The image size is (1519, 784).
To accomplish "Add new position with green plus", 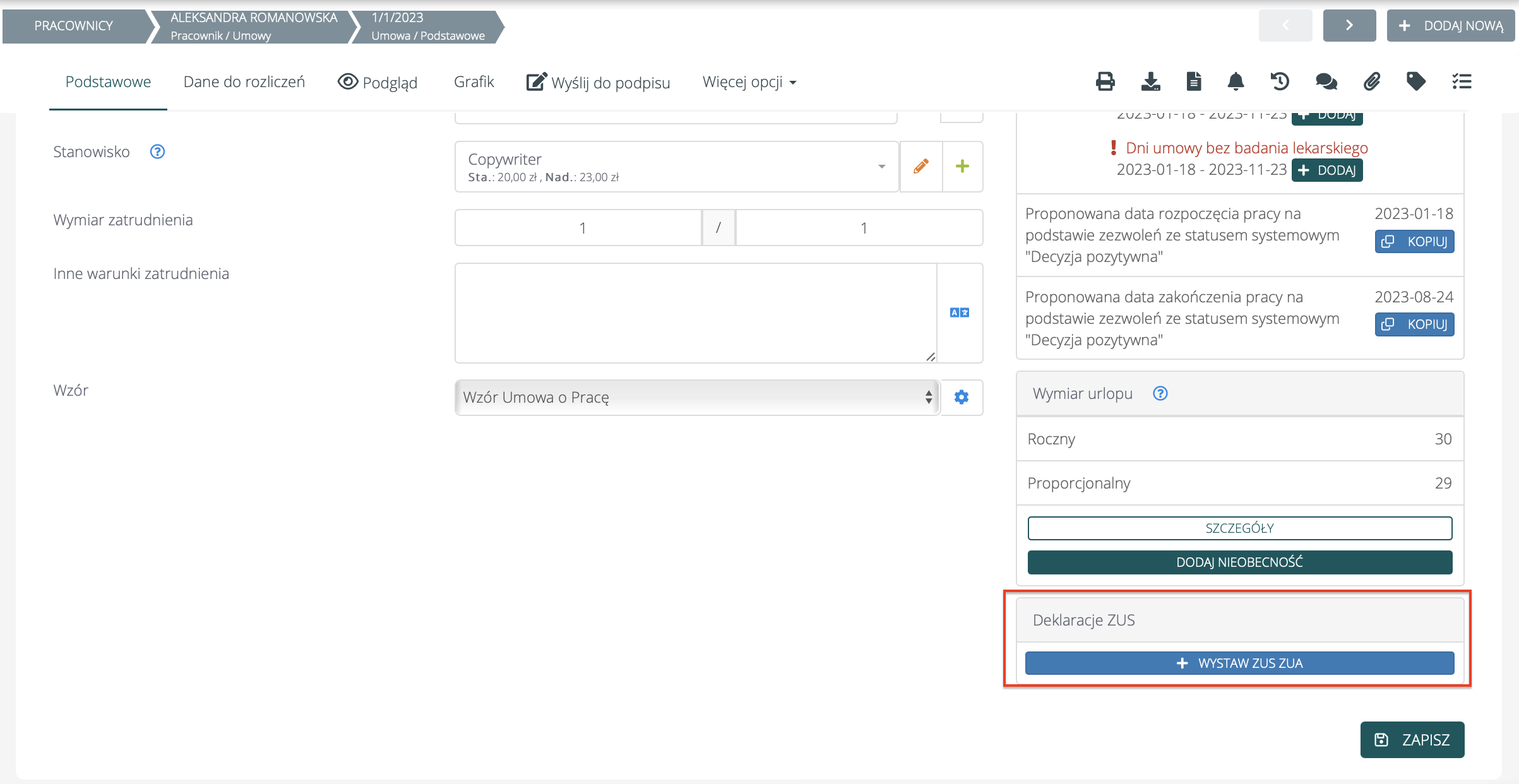I will pyautogui.click(x=962, y=166).
